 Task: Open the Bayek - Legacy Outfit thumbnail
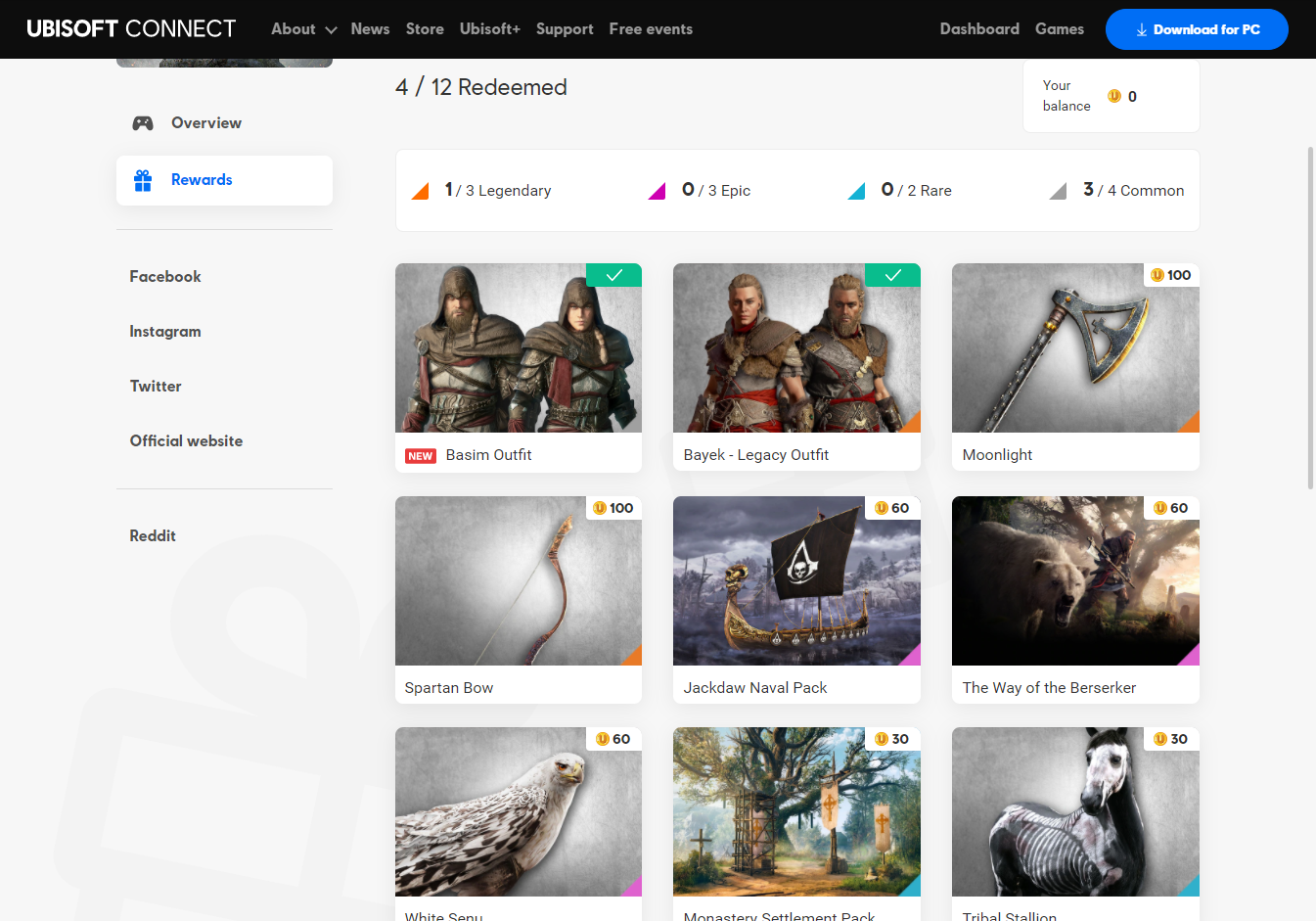[x=796, y=348]
